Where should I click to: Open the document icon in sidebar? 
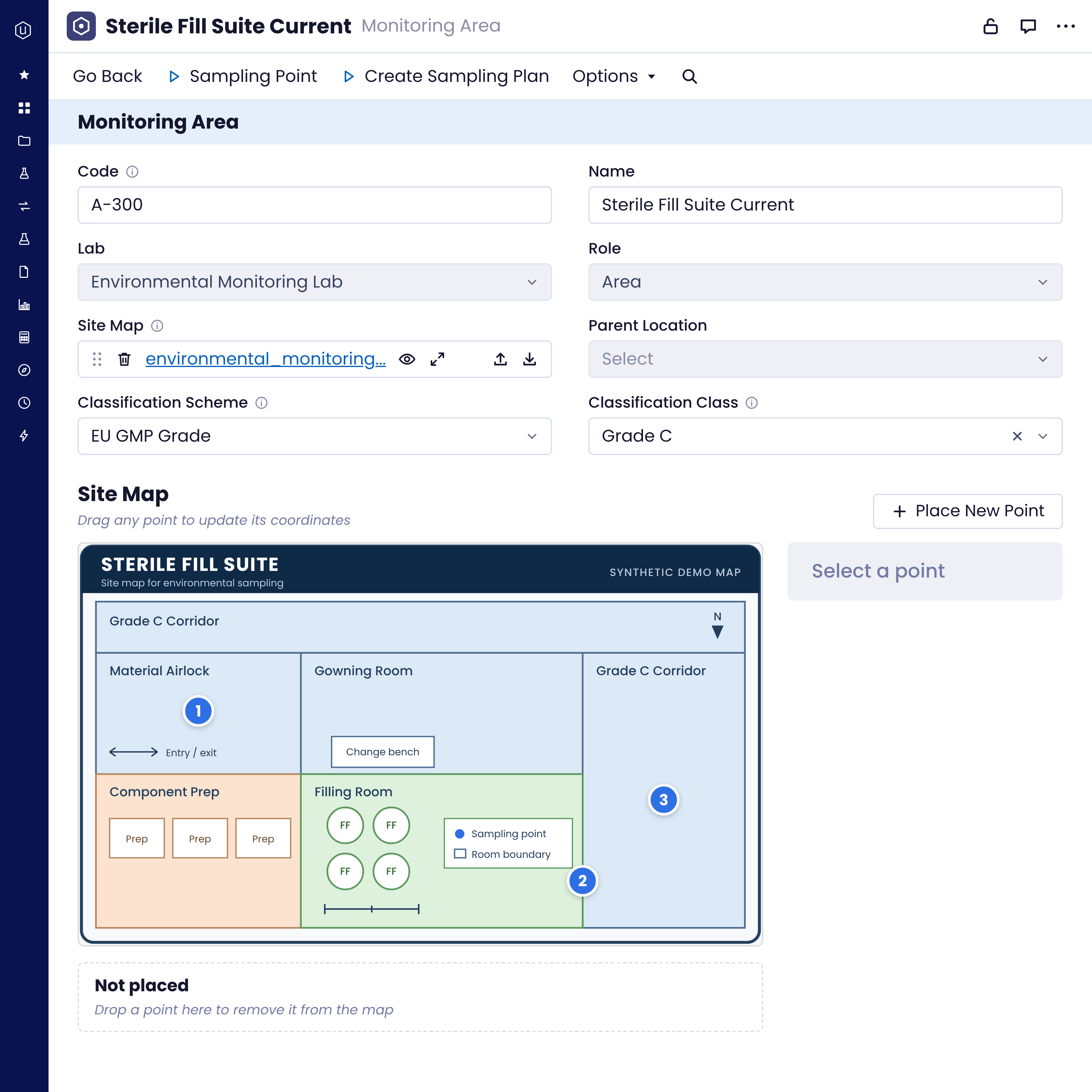click(24, 272)
